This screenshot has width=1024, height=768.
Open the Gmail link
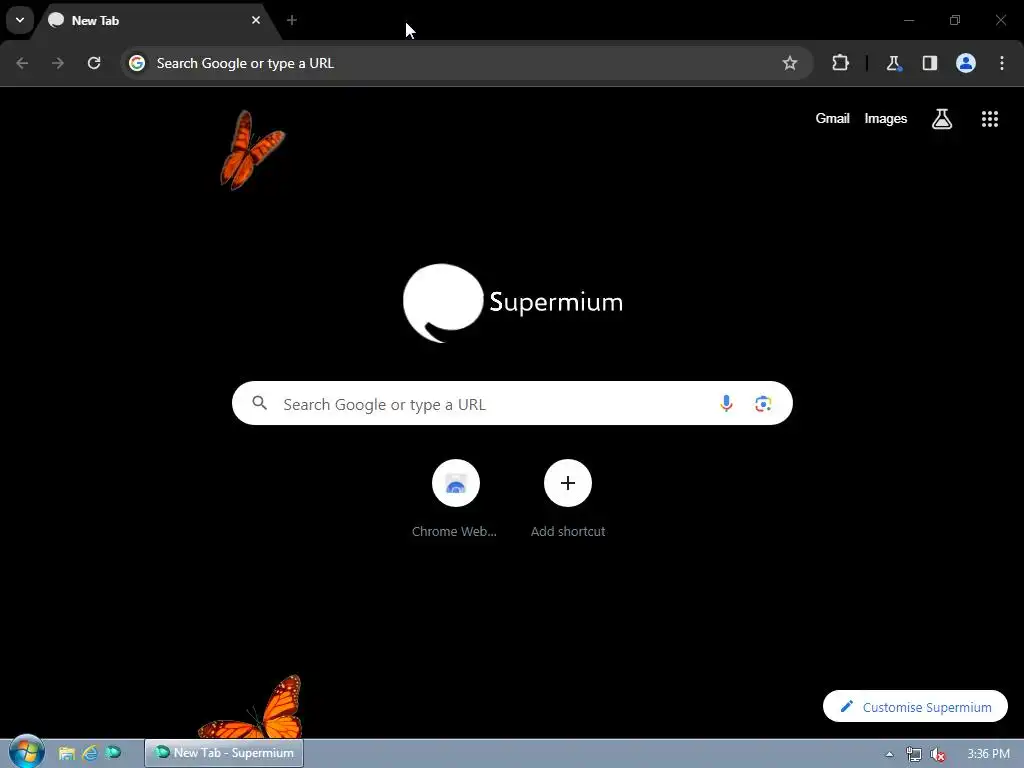tap(832, 118)
